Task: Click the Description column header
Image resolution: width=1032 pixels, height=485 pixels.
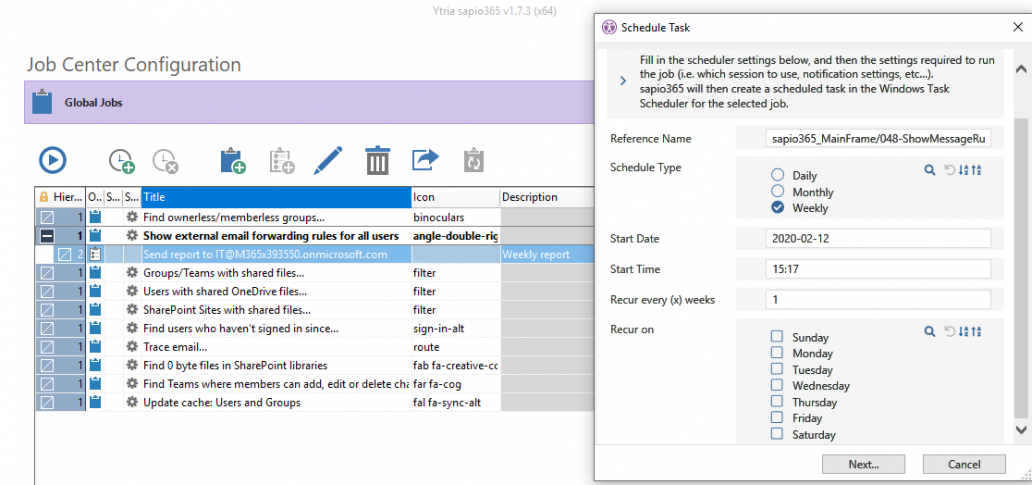Action: coord(547,197)
